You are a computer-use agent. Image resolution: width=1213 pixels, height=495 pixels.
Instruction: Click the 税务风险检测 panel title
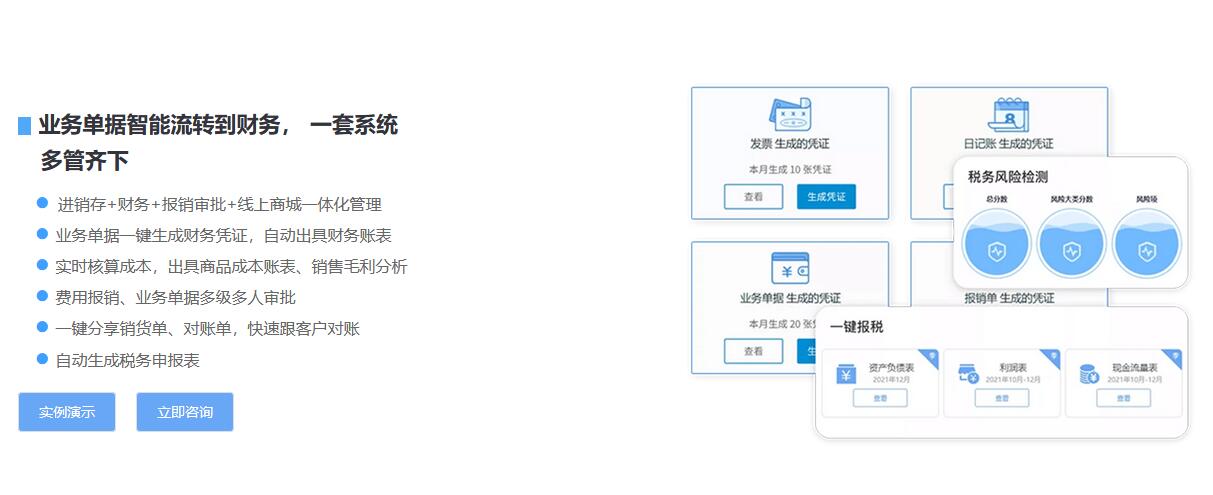pos(1007,177)
